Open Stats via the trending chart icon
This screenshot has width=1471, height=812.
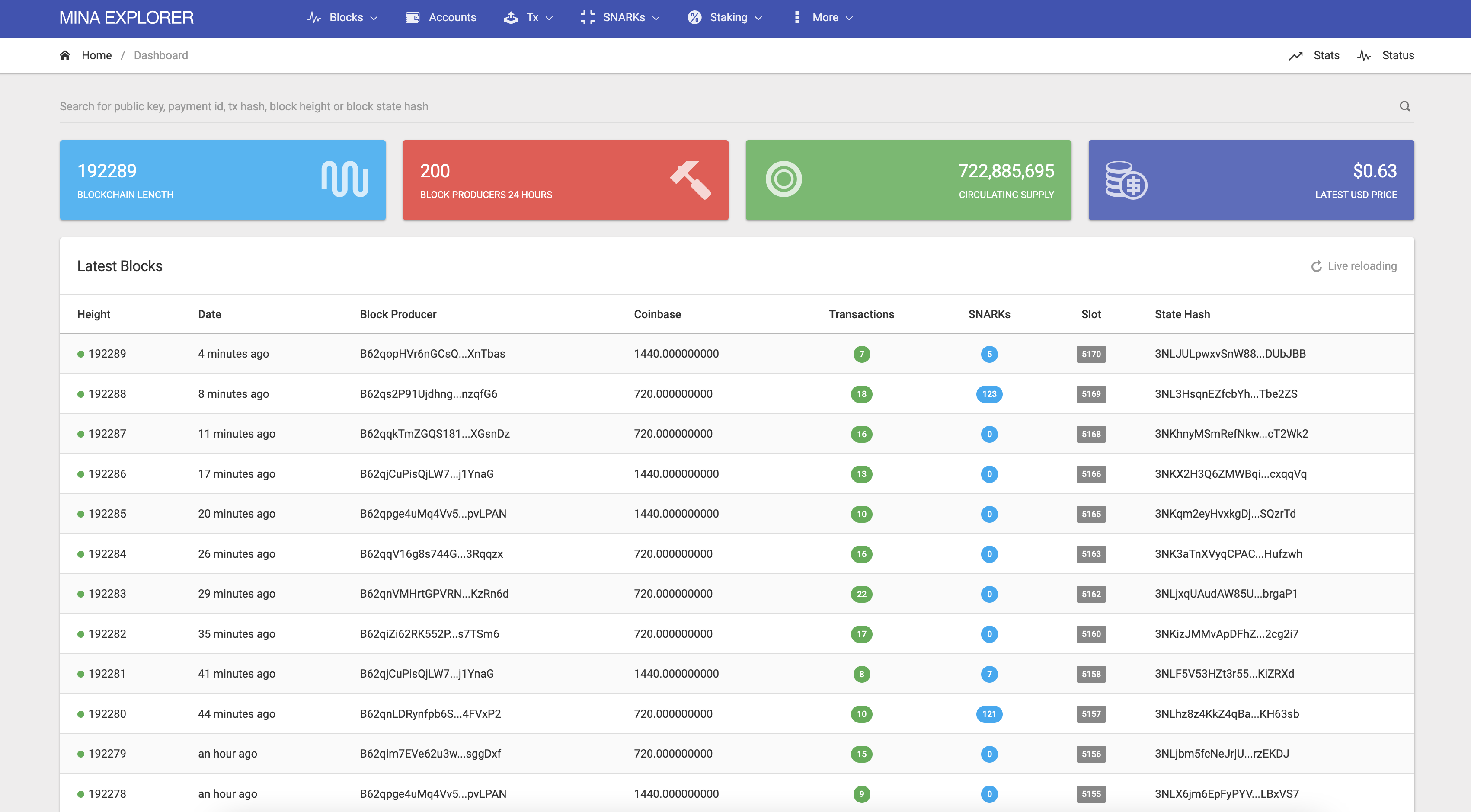pos(1296,55)
